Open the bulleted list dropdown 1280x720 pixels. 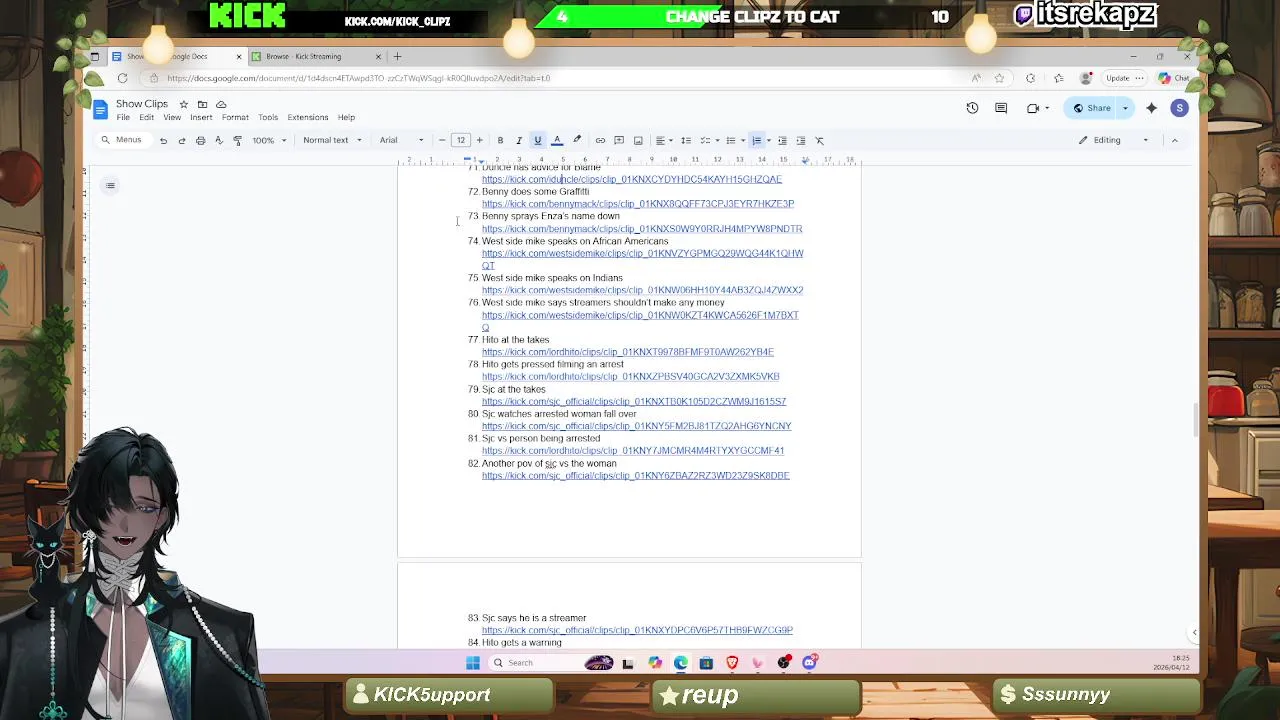tap(742, 140)
